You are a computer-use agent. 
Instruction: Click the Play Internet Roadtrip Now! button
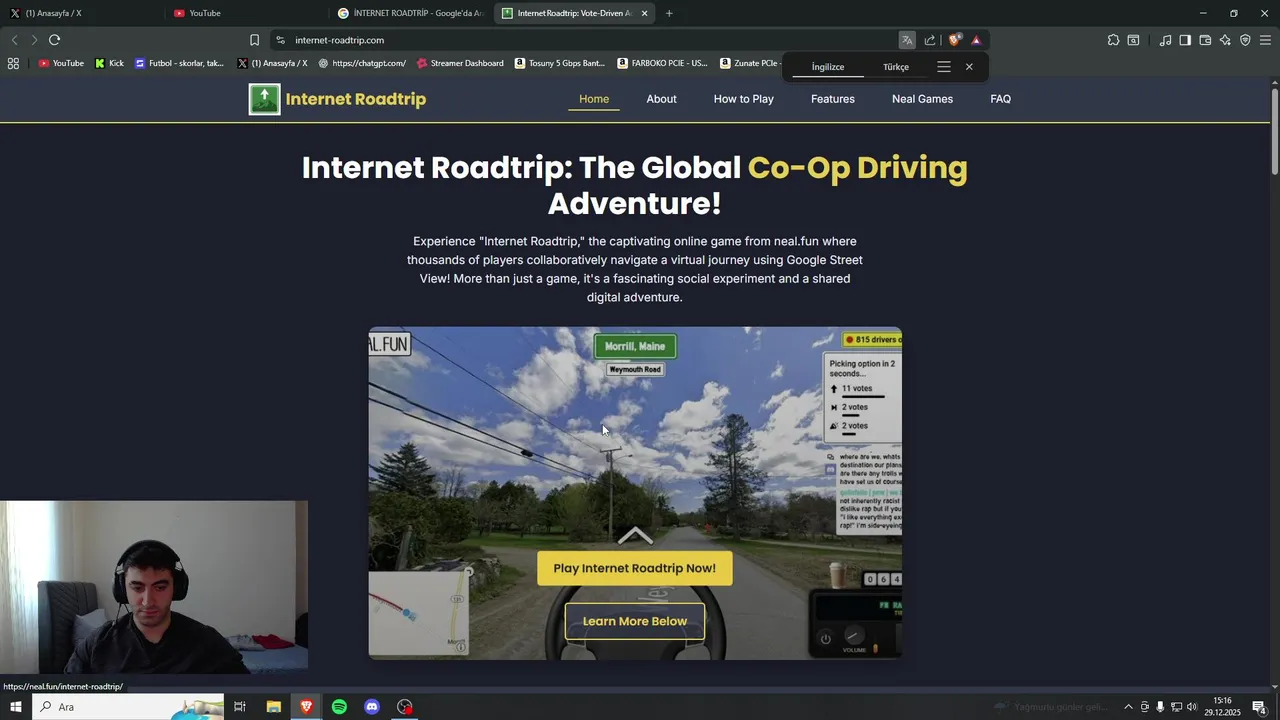click(x=635, y=568)
